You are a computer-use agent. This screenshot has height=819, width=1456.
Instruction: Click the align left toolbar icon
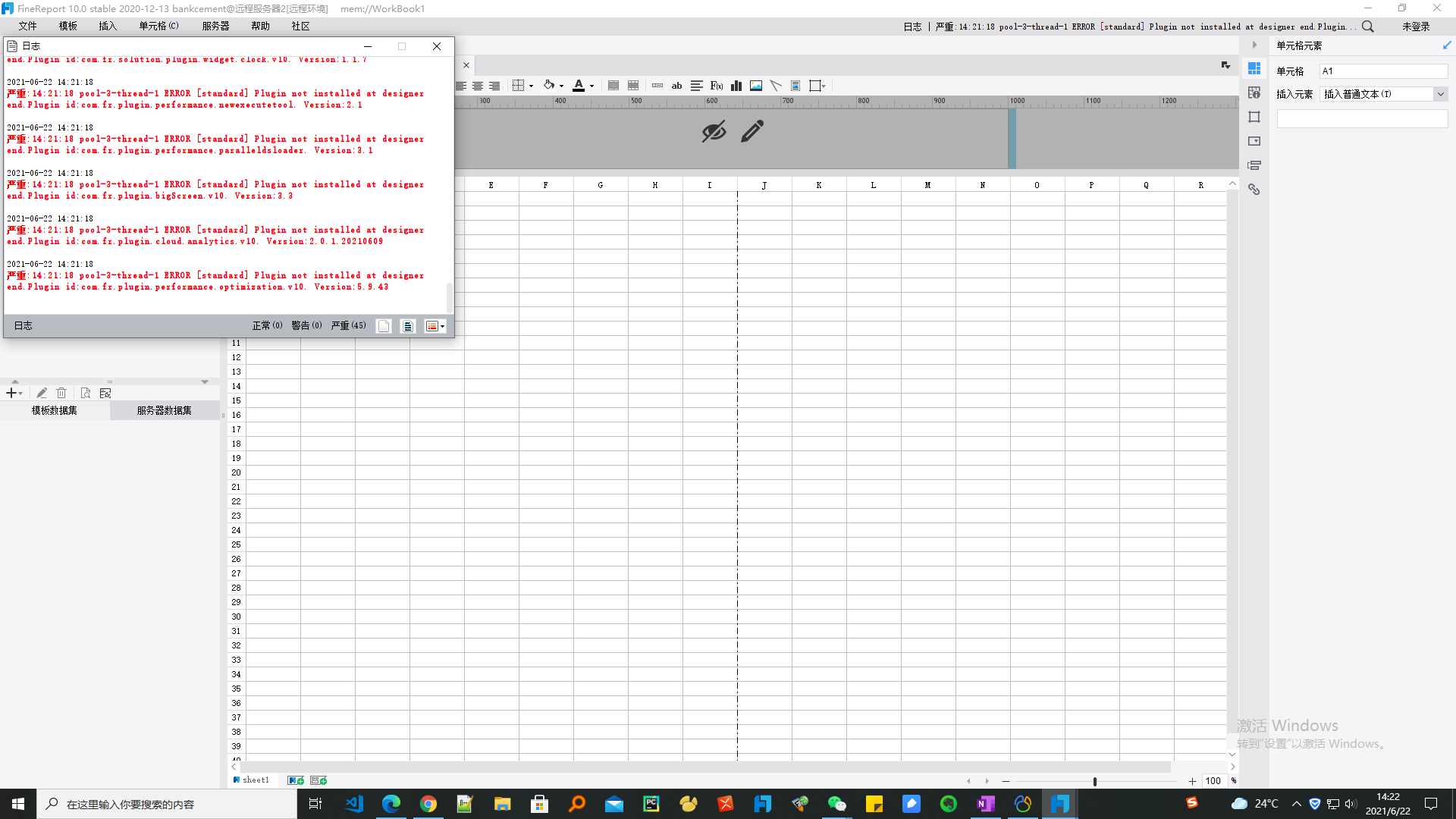[460, 86]
